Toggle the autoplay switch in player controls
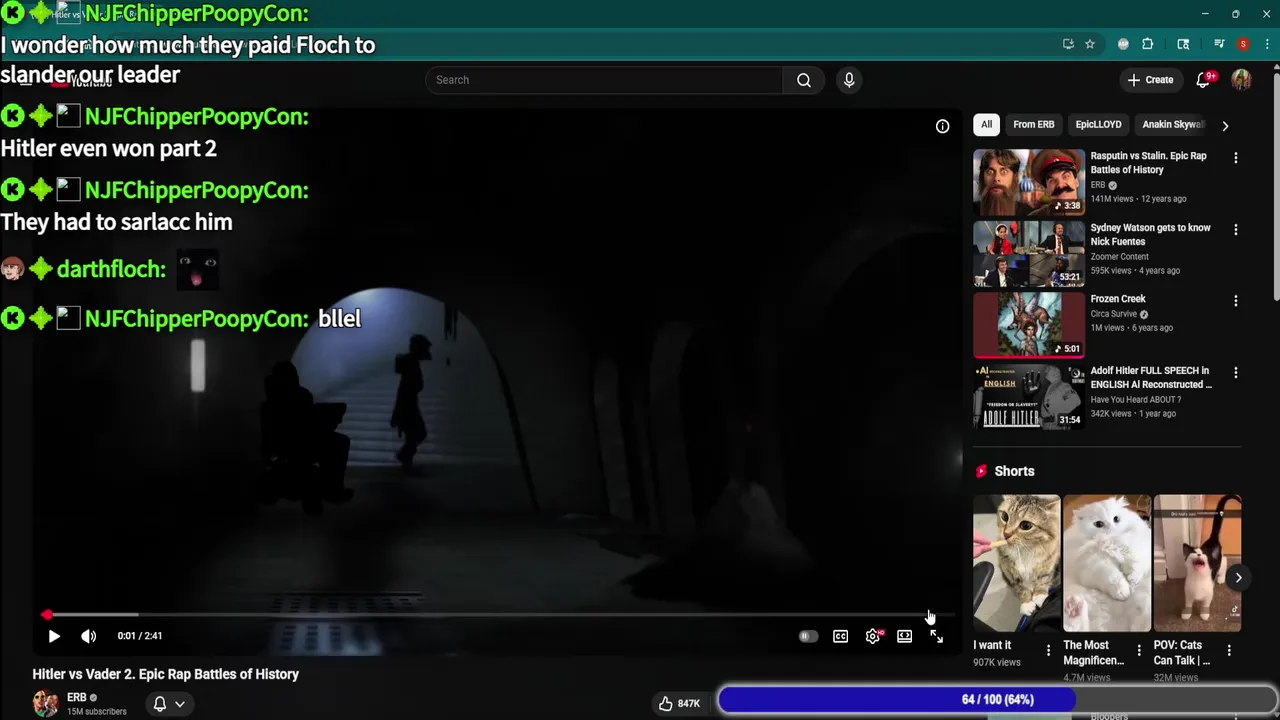 click(808, 636)
